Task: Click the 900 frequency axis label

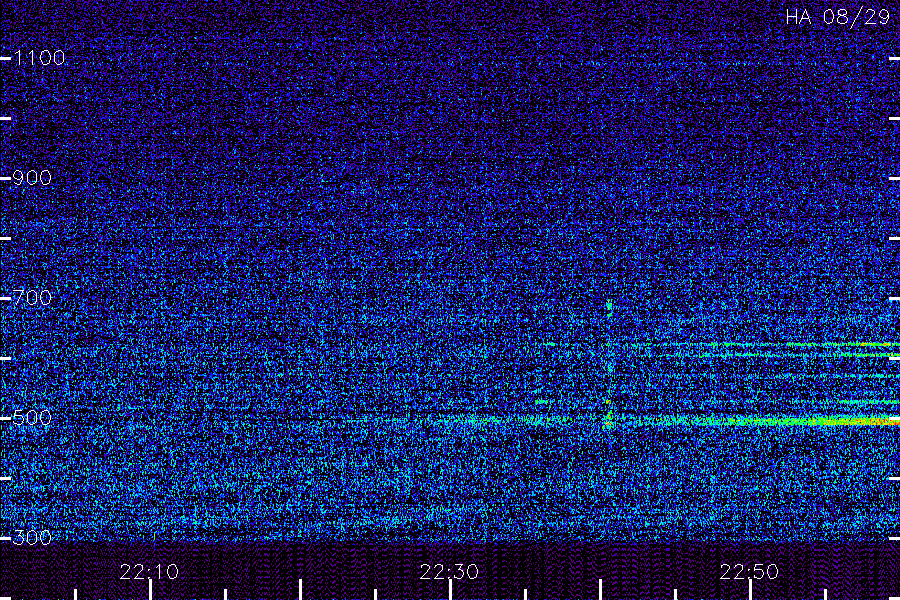Action: [32, 178]
